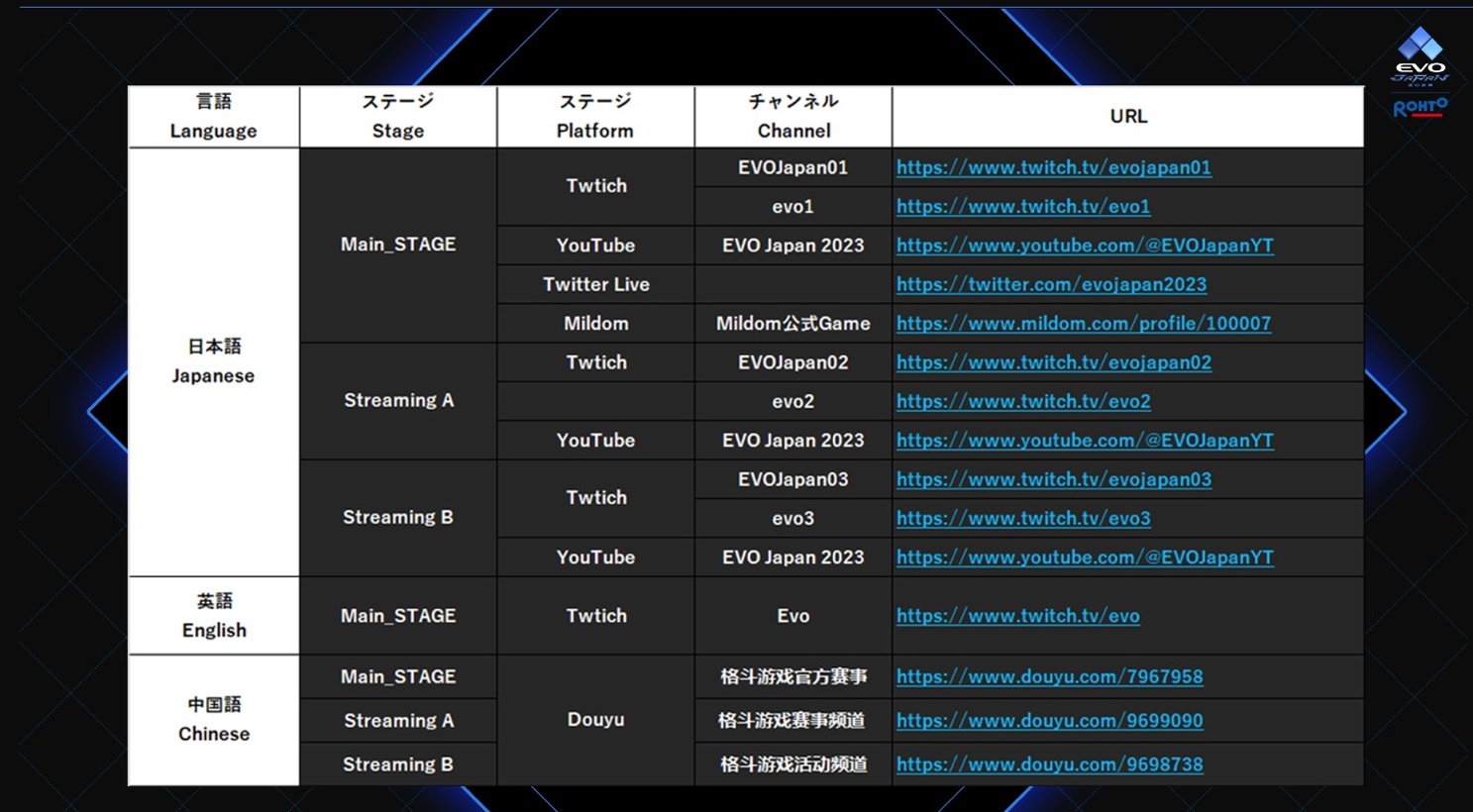Select the 日本語 Japanese language cell
The height and width of the screenshot is (812, 1473).
[213, 362]
